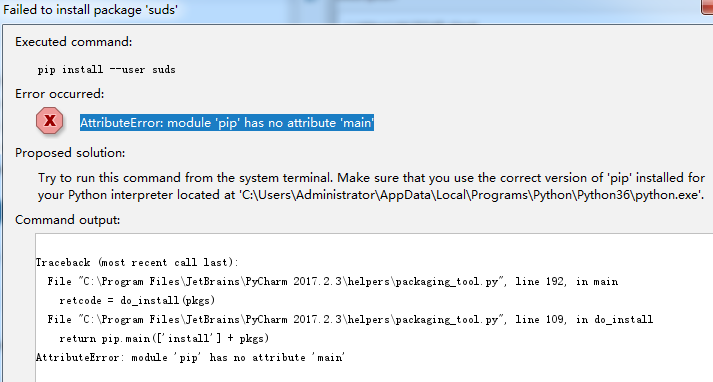Click the 'return pip.main' code line
713x382 pixels.
(164, 339)
